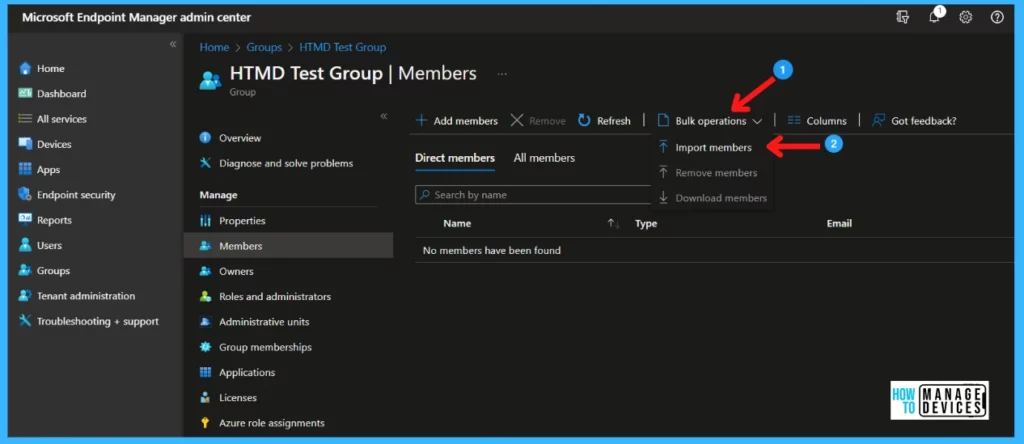Open the Columns chooser
This screenshot has width=1024, height=444.
point(816,121)
